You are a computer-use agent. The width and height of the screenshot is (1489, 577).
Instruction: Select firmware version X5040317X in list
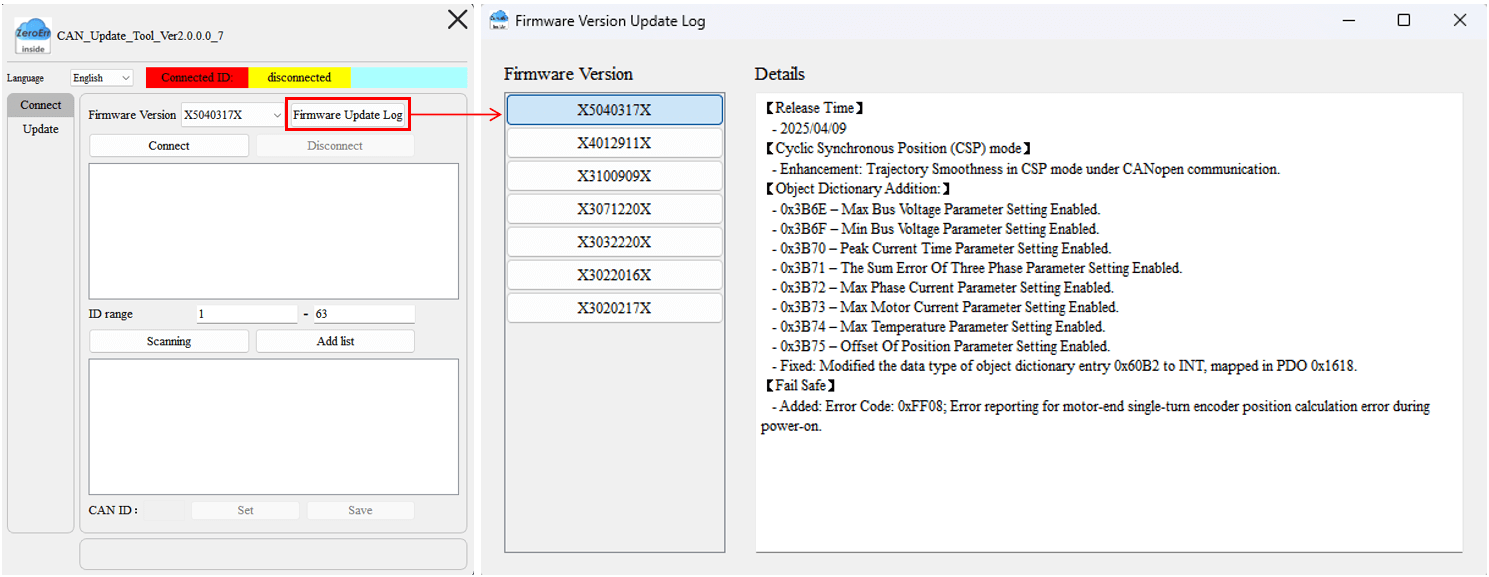coord(614,110)
